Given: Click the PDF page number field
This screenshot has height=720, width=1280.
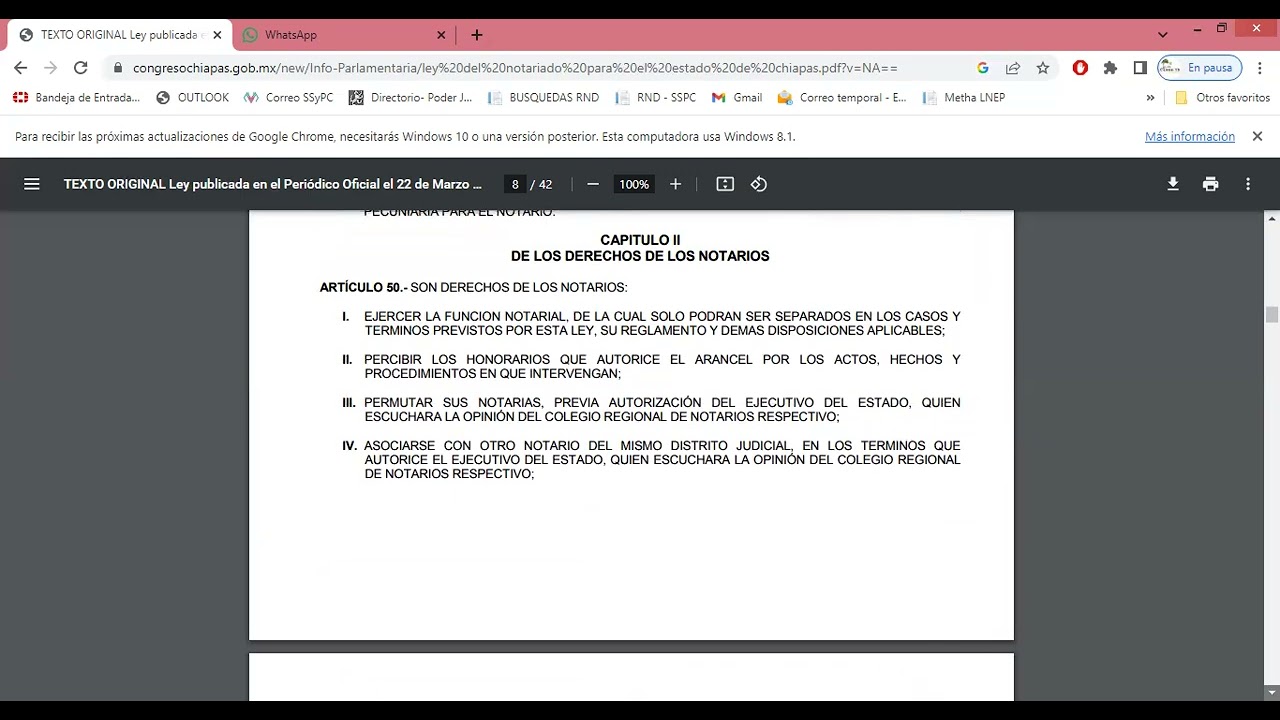Looking at the screenshot, I should (515, 184).
